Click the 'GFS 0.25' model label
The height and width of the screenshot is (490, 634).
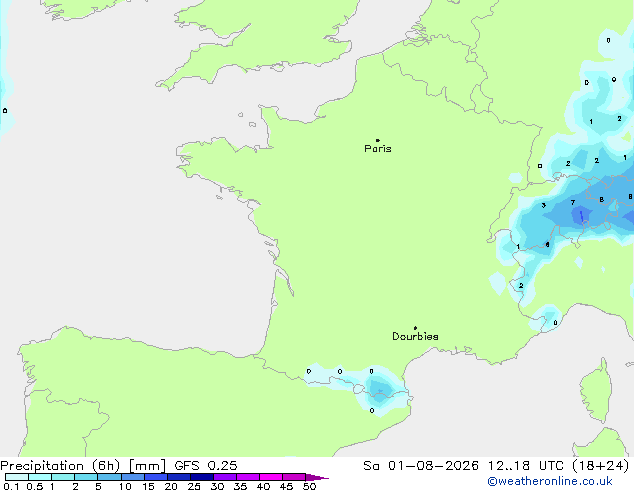(x=206, y=466)
